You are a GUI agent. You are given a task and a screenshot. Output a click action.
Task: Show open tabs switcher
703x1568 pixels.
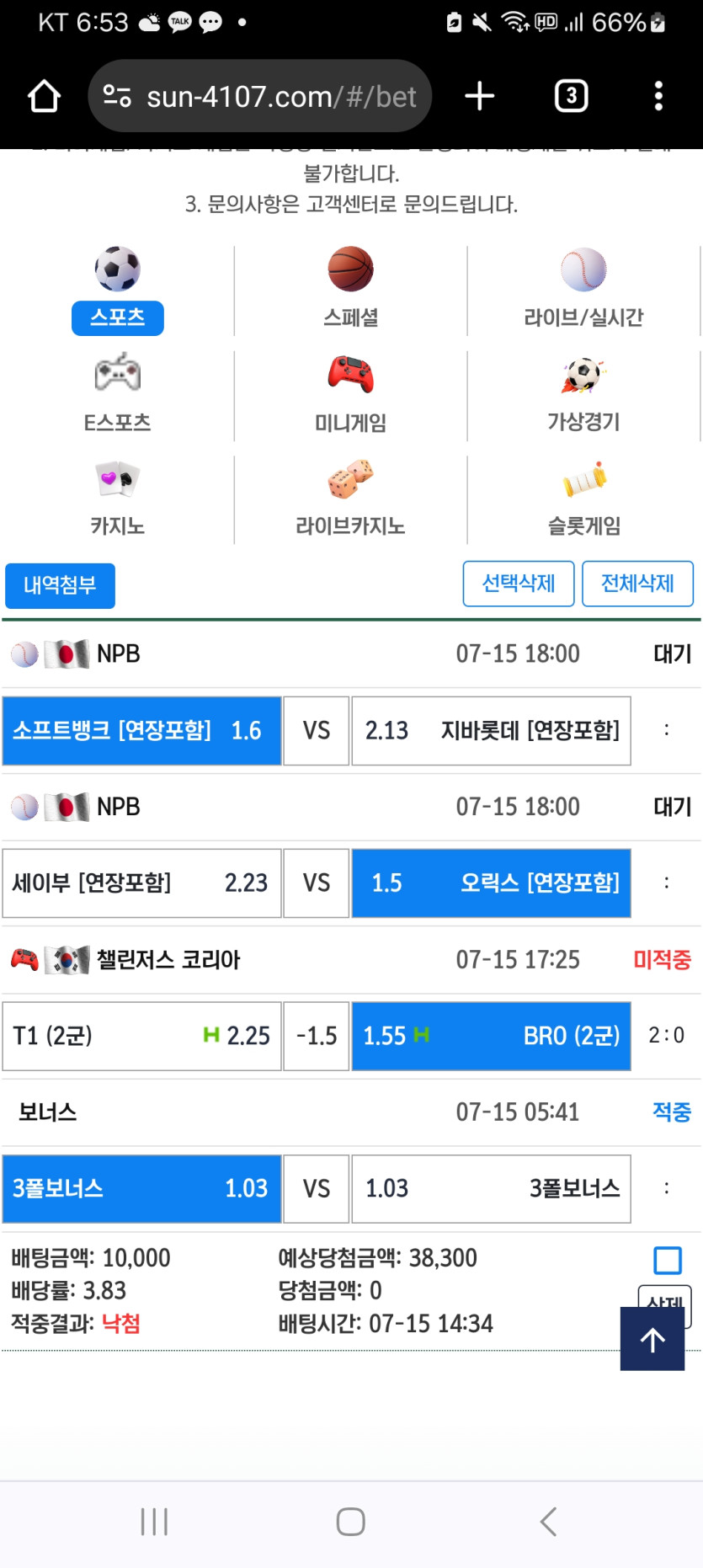572,96
